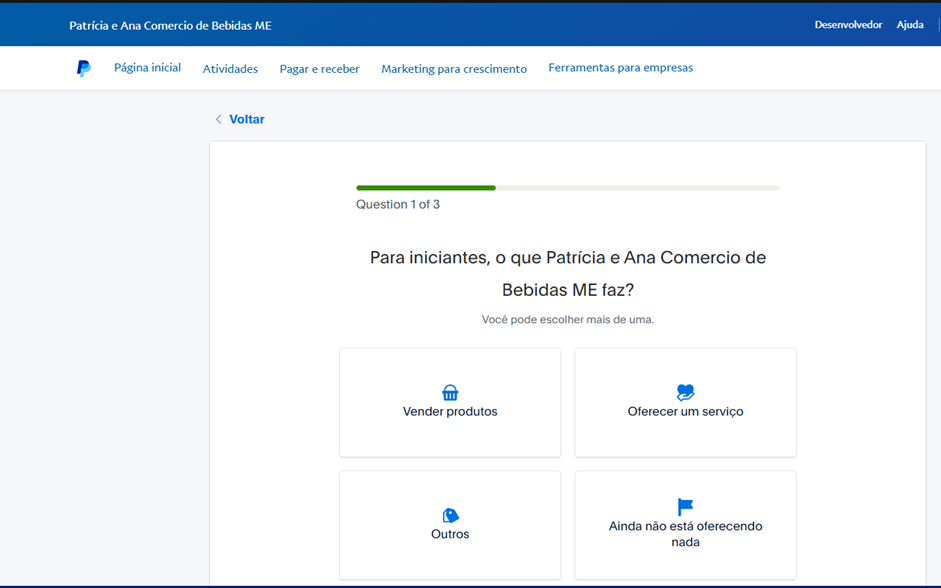Image resolution: width=941 pixels, height=588 pixels.
Task: Choose Ainda não está oferecendo nada card
Action: pyautogui.click(x=685, y=525)
